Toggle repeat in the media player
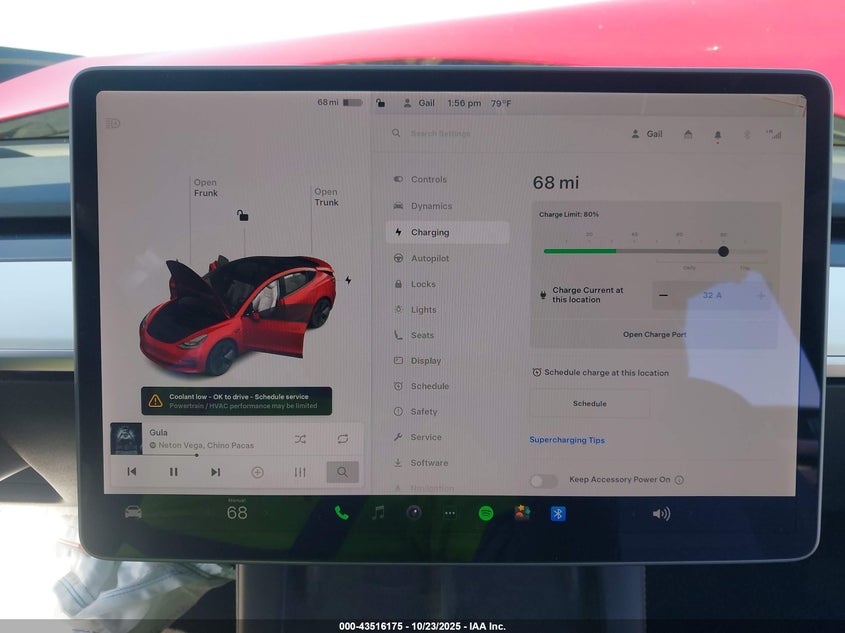This screenshot has width=845, height=633. click(342, 439)
